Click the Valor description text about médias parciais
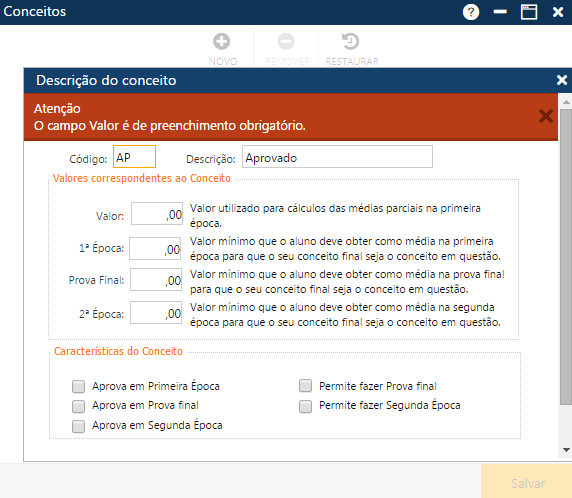The image size is (572, 498). (335, 216)
